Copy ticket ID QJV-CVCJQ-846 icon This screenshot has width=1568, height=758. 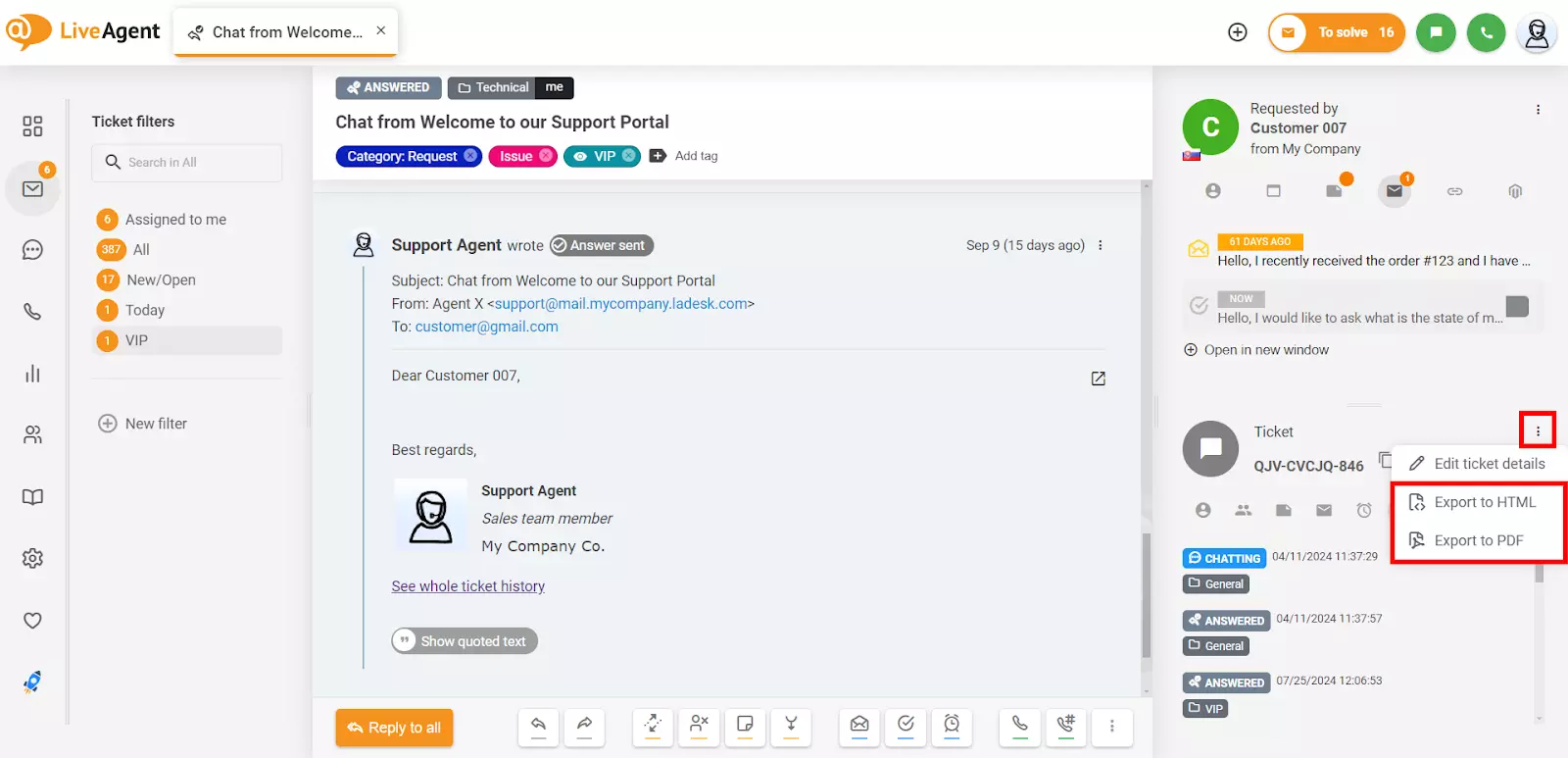tap(1385, 459)
